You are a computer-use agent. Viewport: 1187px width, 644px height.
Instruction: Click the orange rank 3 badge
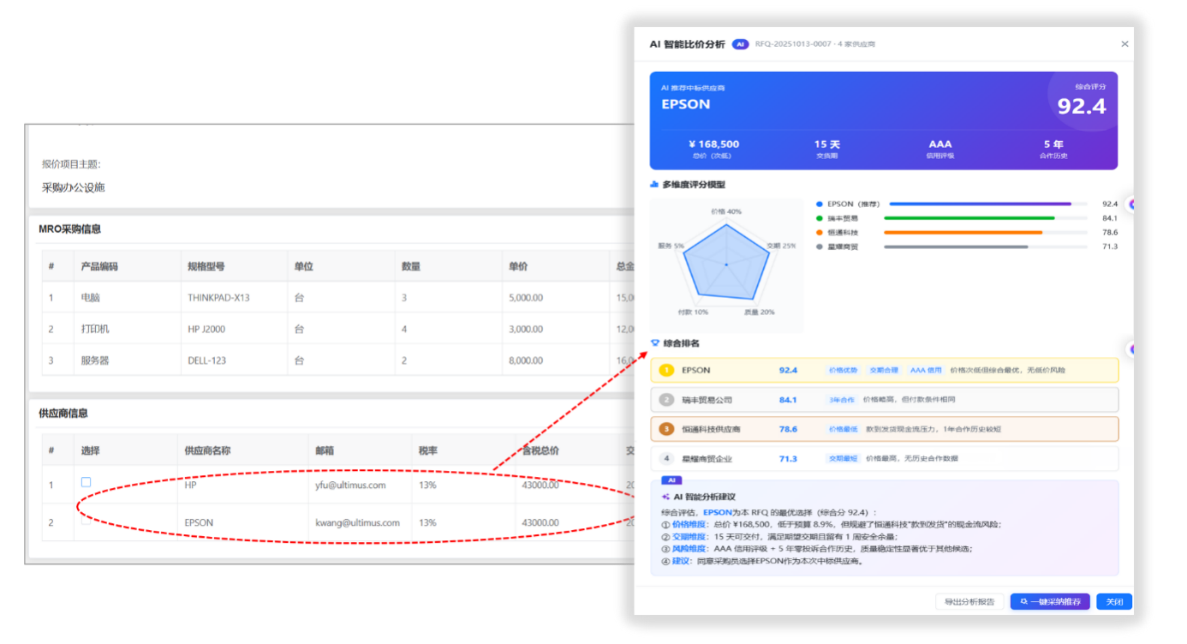coord(666,429)
